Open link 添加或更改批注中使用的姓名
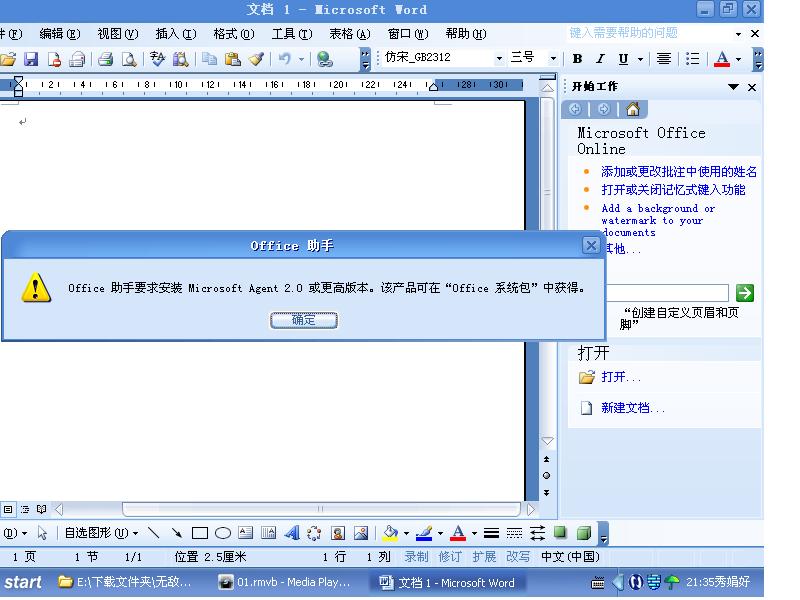Screen dimensions: 800x600 (x=679, y=171)
